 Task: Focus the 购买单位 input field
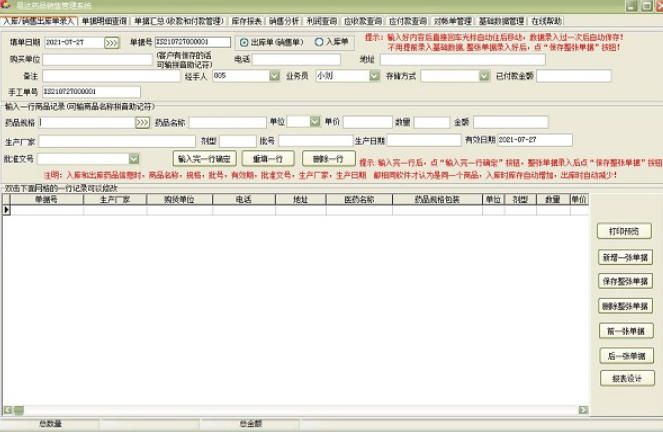pyautogui.click(x=97, y=60)
